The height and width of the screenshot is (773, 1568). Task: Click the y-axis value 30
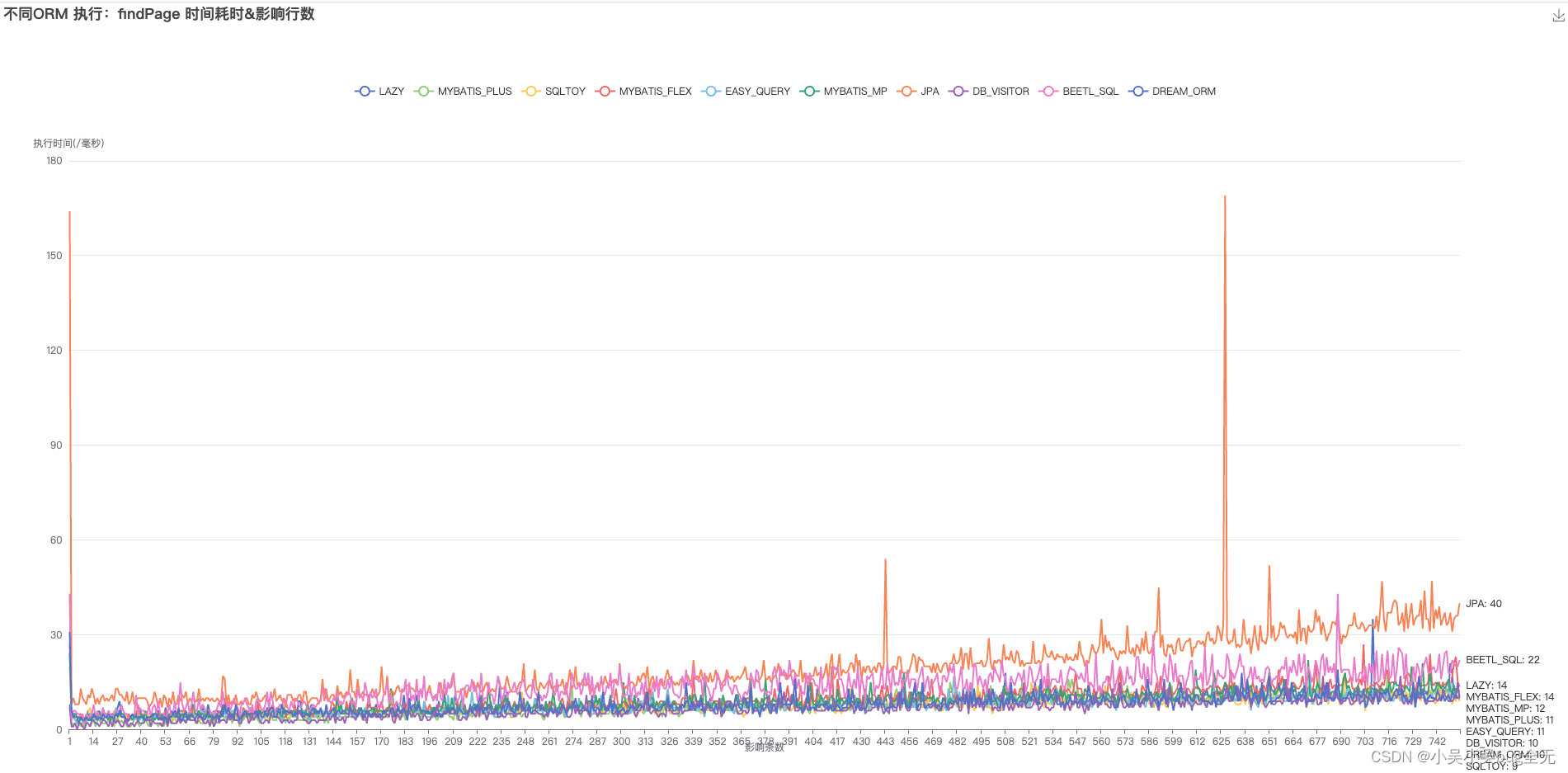tap(56, 635)
